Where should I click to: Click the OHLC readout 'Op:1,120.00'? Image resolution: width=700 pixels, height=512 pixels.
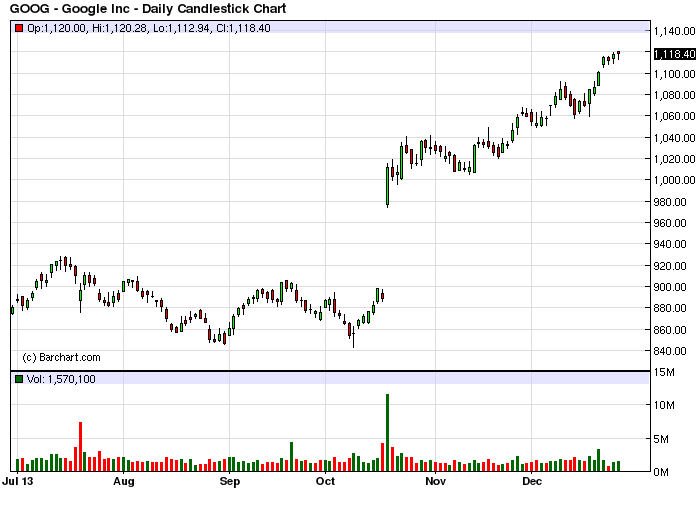coord(56,28)
